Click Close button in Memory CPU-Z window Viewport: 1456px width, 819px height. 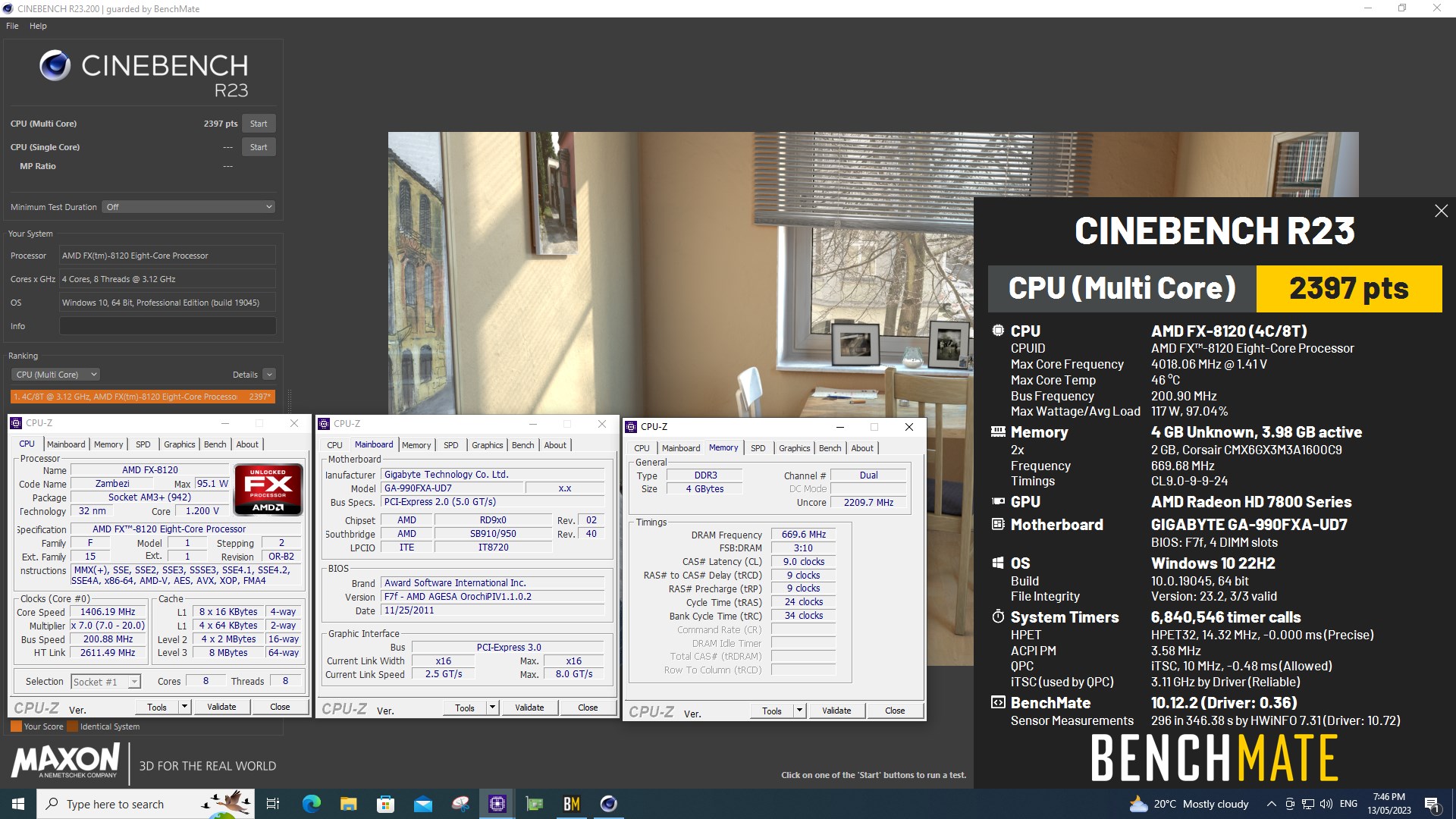click(895, 711)
